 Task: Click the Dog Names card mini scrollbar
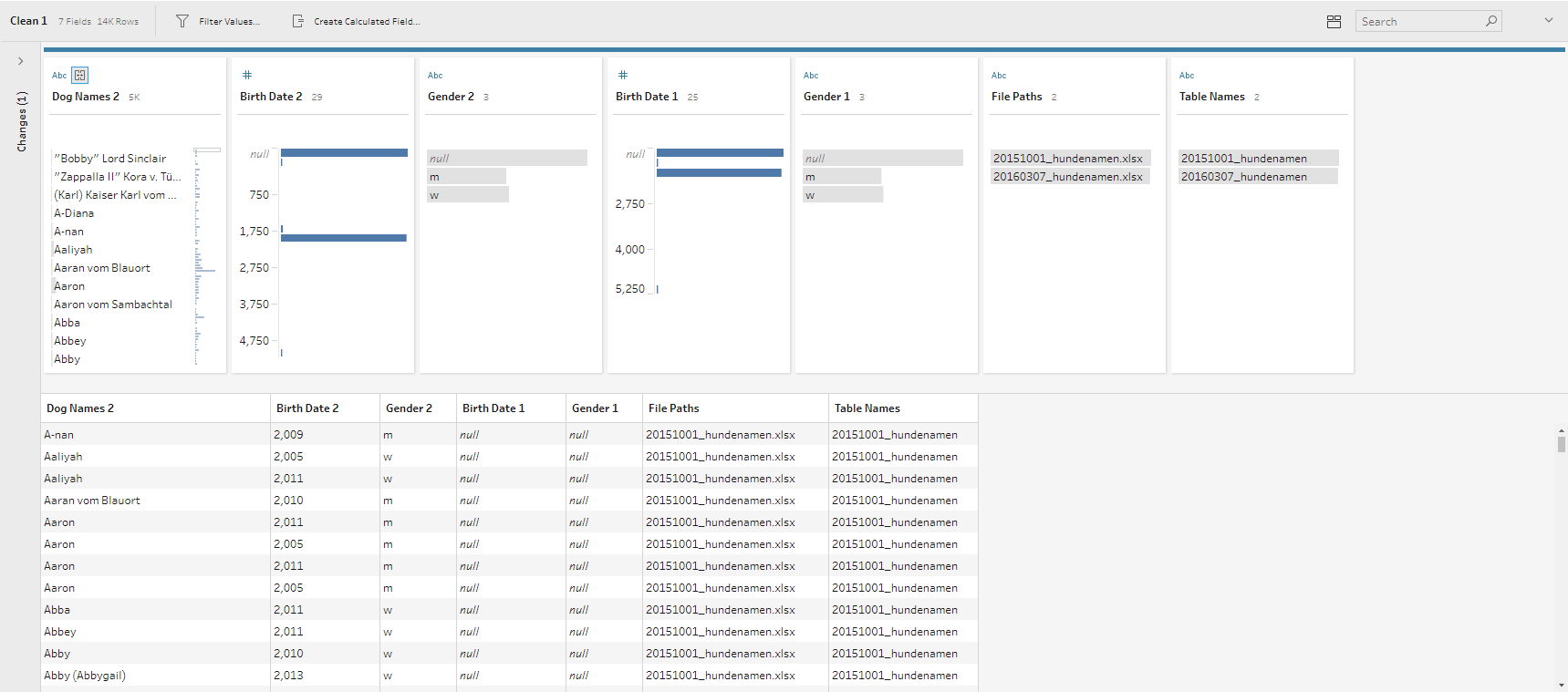point(207,150)
